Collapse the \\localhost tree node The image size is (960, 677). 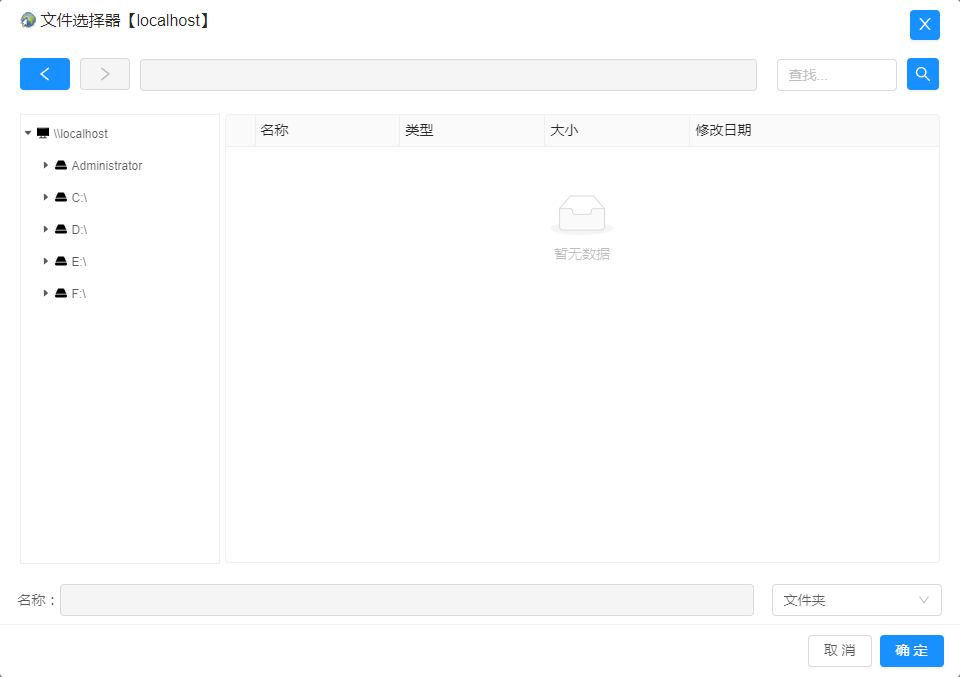28,133
